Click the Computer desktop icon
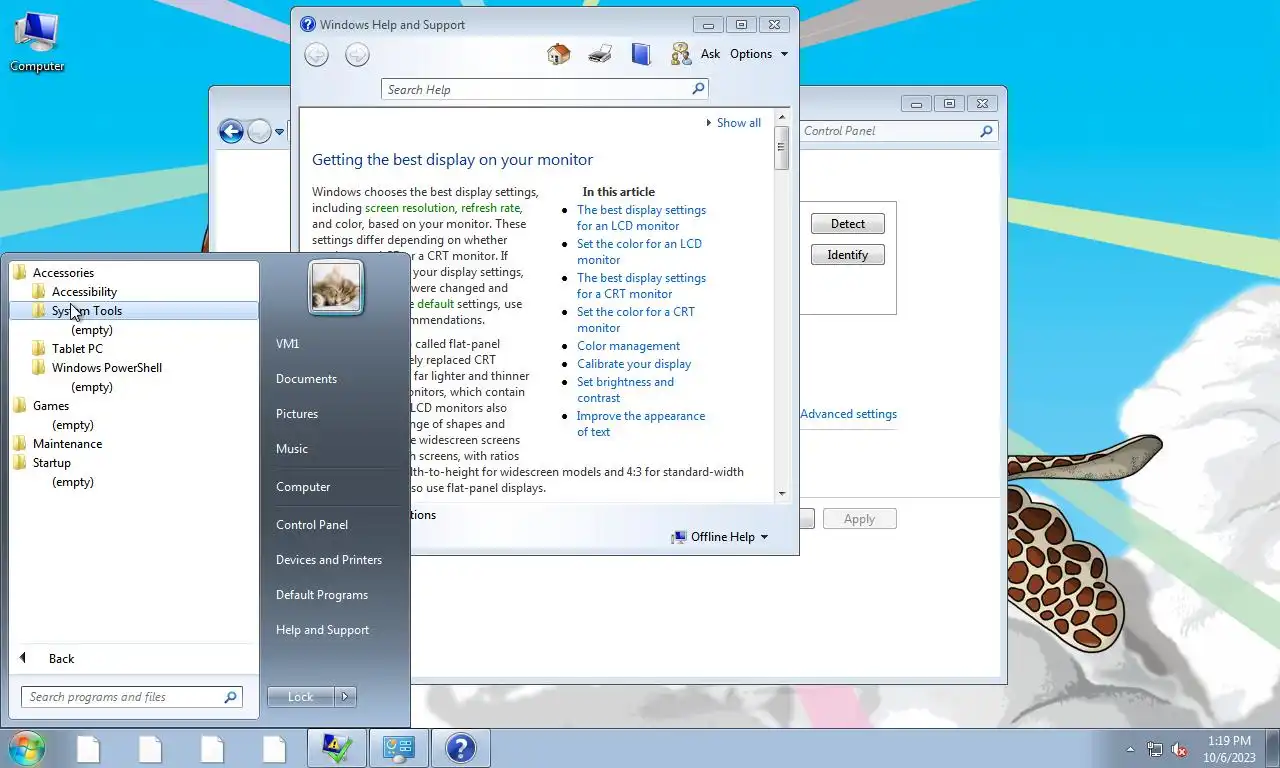 coord(37,43)
